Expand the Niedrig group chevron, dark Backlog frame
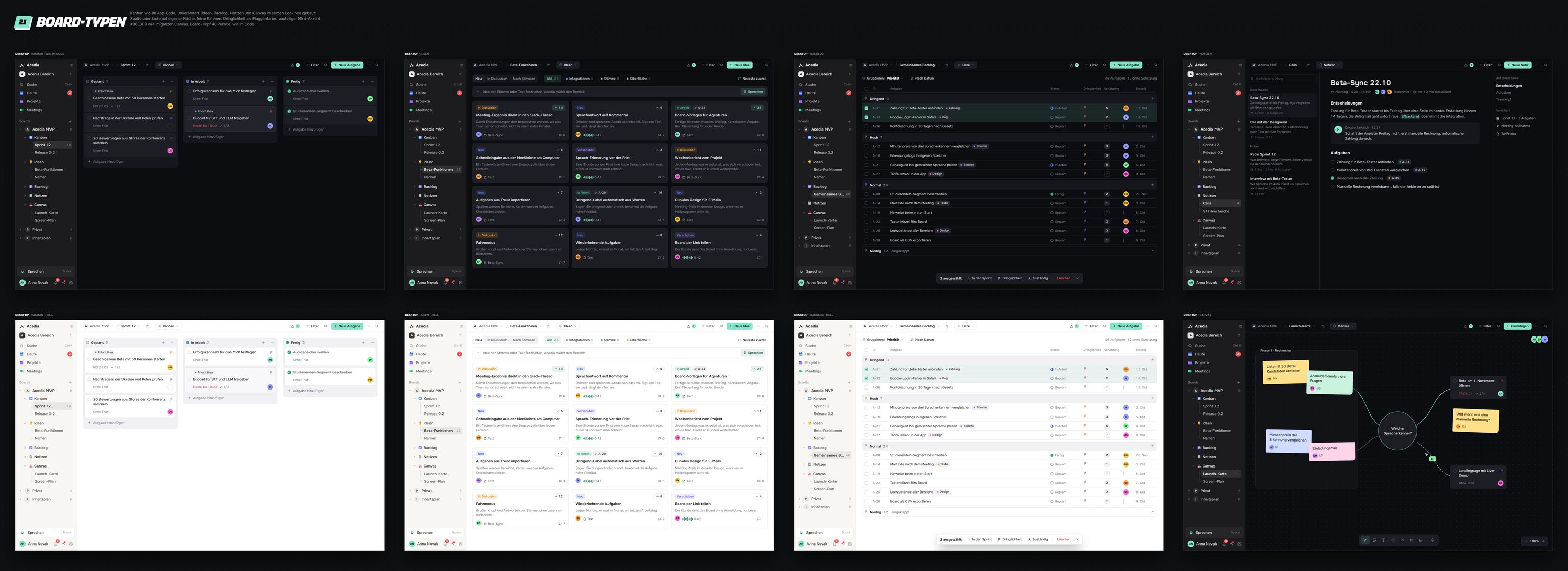 (1153, 250)
